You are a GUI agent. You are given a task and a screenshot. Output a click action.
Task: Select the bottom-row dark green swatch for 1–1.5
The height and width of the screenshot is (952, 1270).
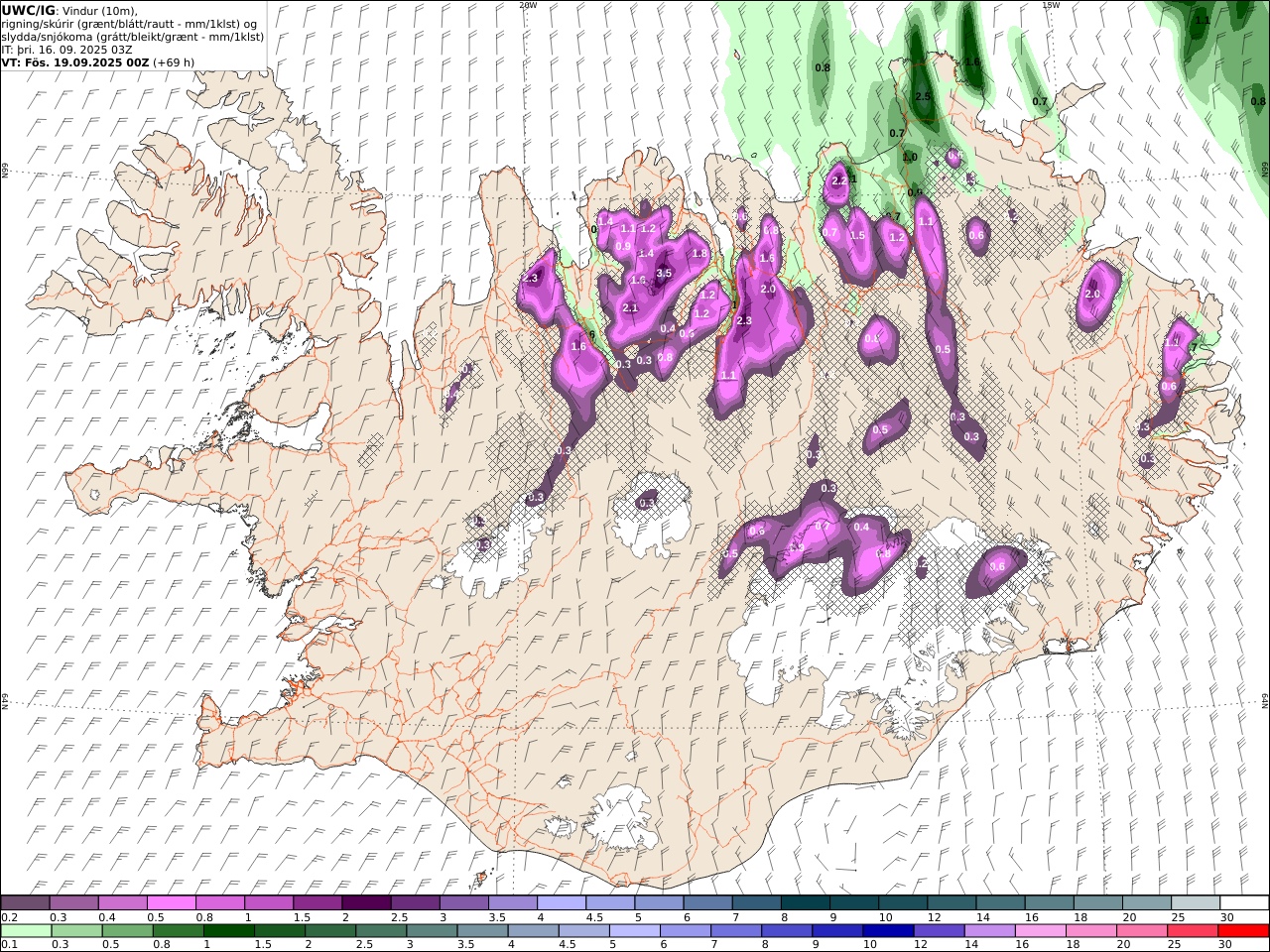(x=228, y=931)
